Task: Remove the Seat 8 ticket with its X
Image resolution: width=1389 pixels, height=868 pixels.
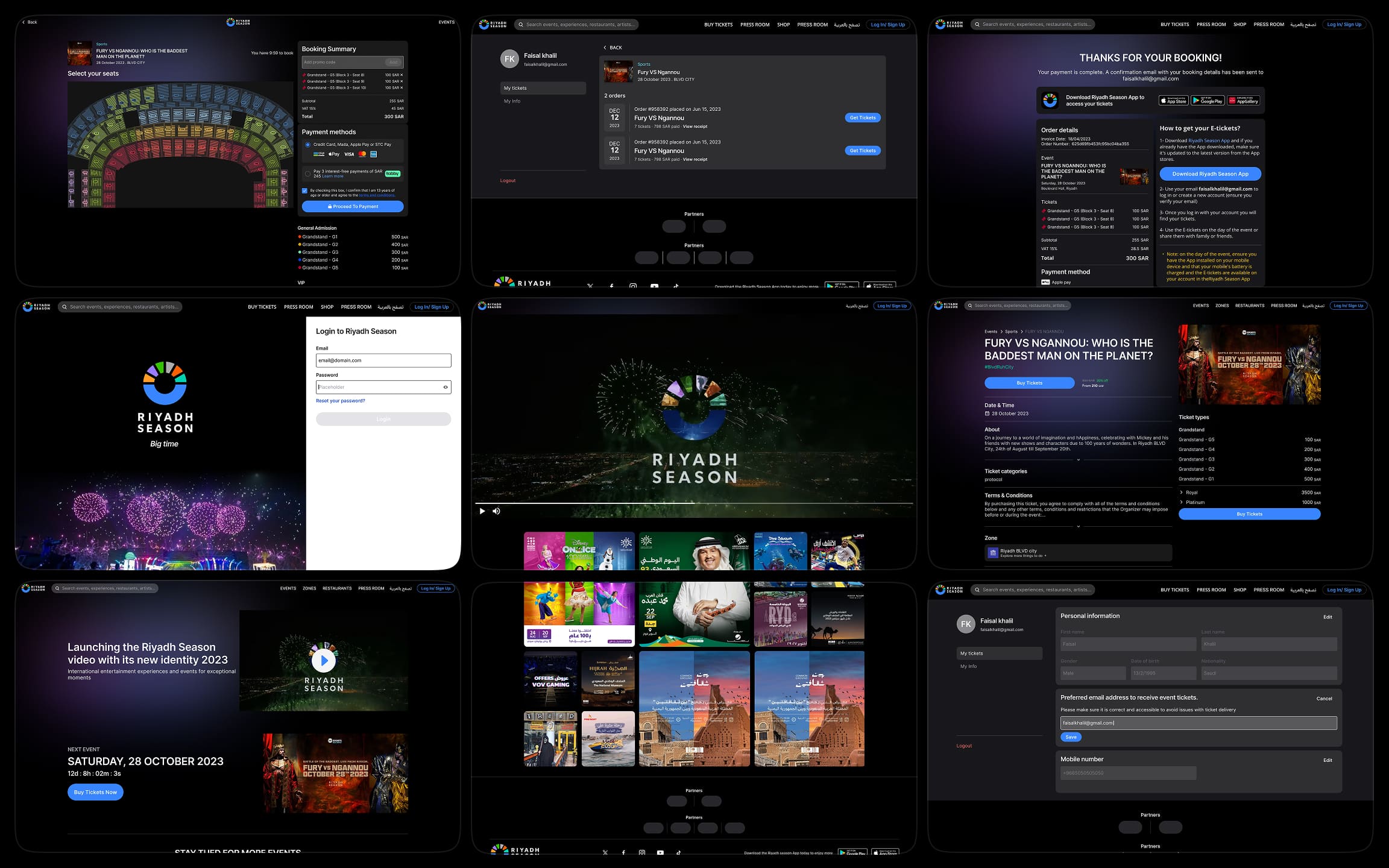Action: tap(402, 75)
